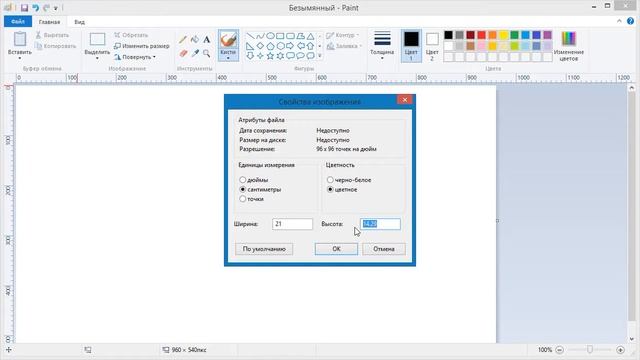The height and width of the screenshot is (360, 640).
Task: Confirm dialog with the OK button
Action: (x=336, y=249)
